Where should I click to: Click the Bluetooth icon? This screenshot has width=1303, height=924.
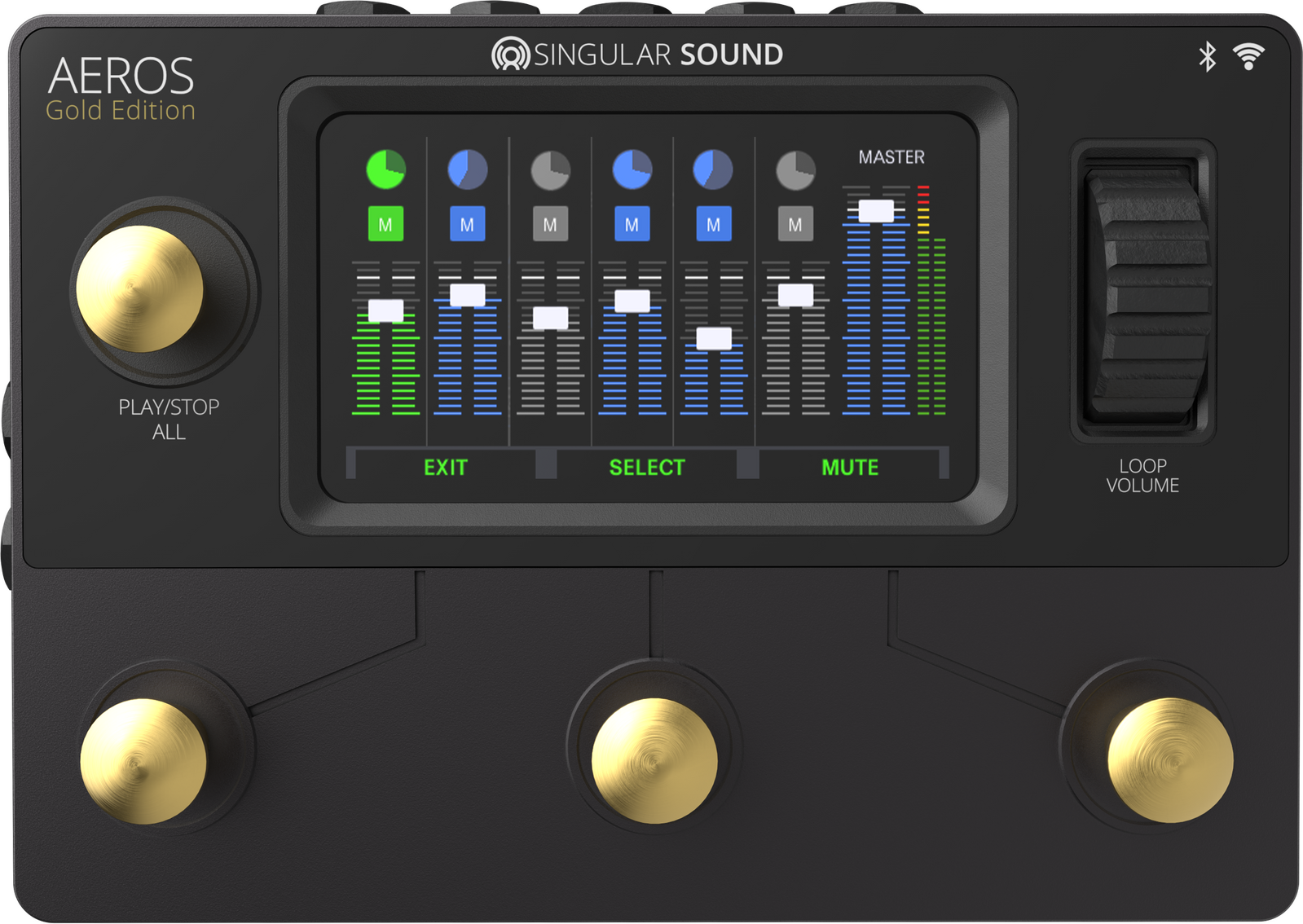[x=1207, y=56]
